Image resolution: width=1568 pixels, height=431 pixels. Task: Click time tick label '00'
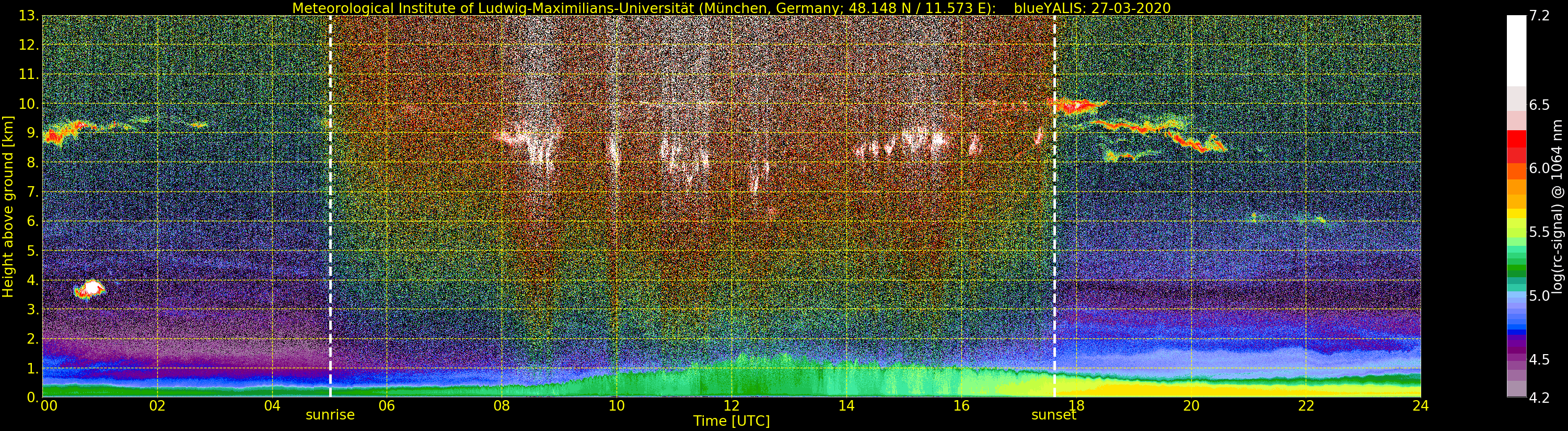(x=49, y=406)
